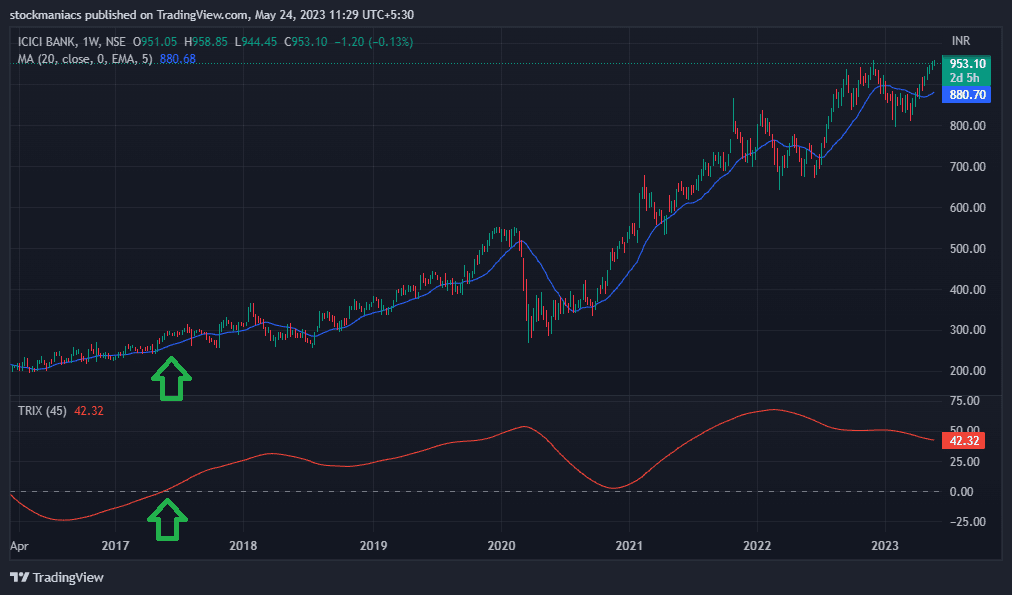Click the 200.00 price scale label
This screenshot has height=595, width=1012.
coord(967,370)
